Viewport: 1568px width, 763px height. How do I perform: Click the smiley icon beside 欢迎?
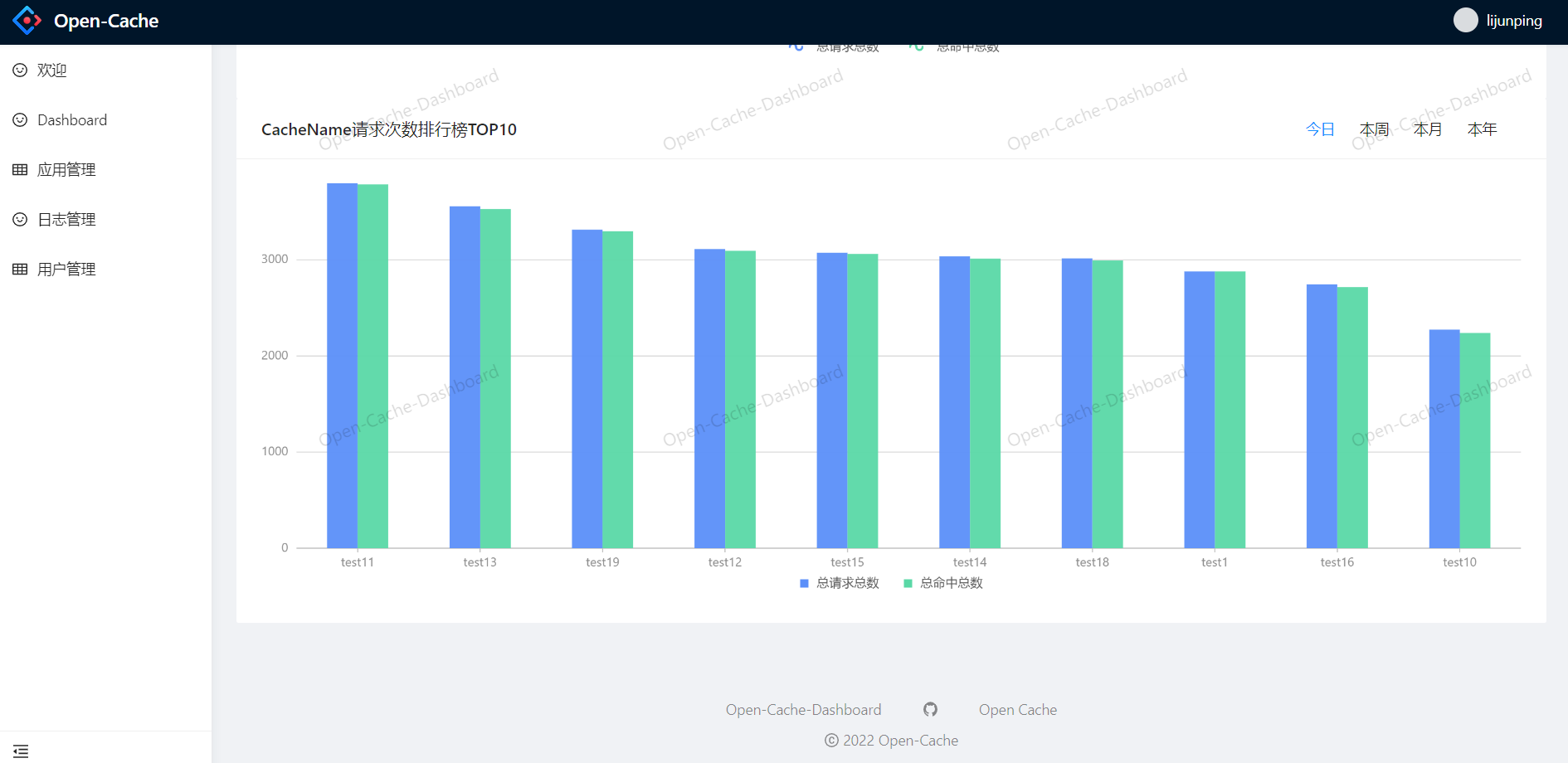[x=20, y=70]
